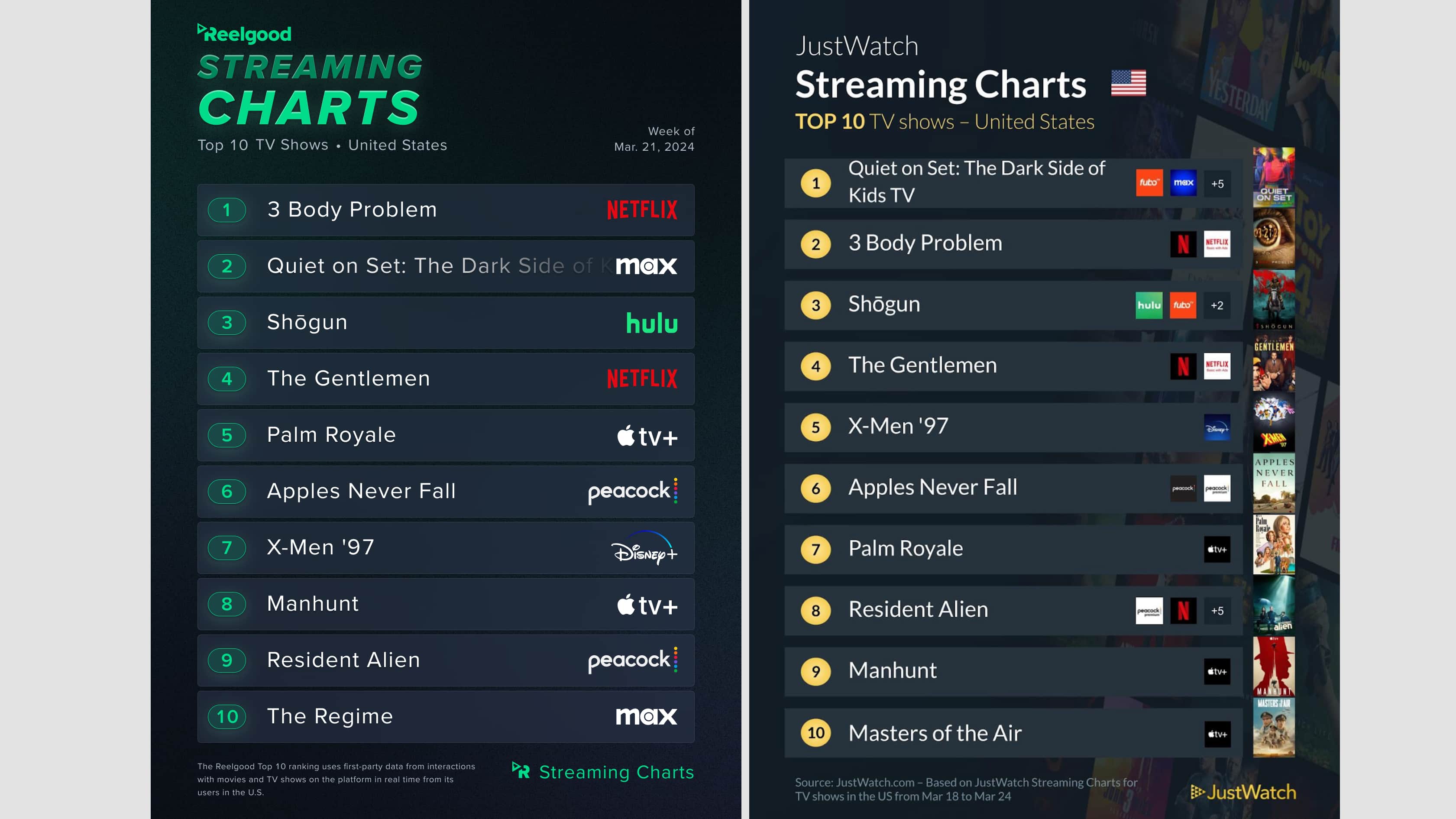Expand +2 more providers for Shōgun
The image size is (1456, 819).
(1217, 306)
